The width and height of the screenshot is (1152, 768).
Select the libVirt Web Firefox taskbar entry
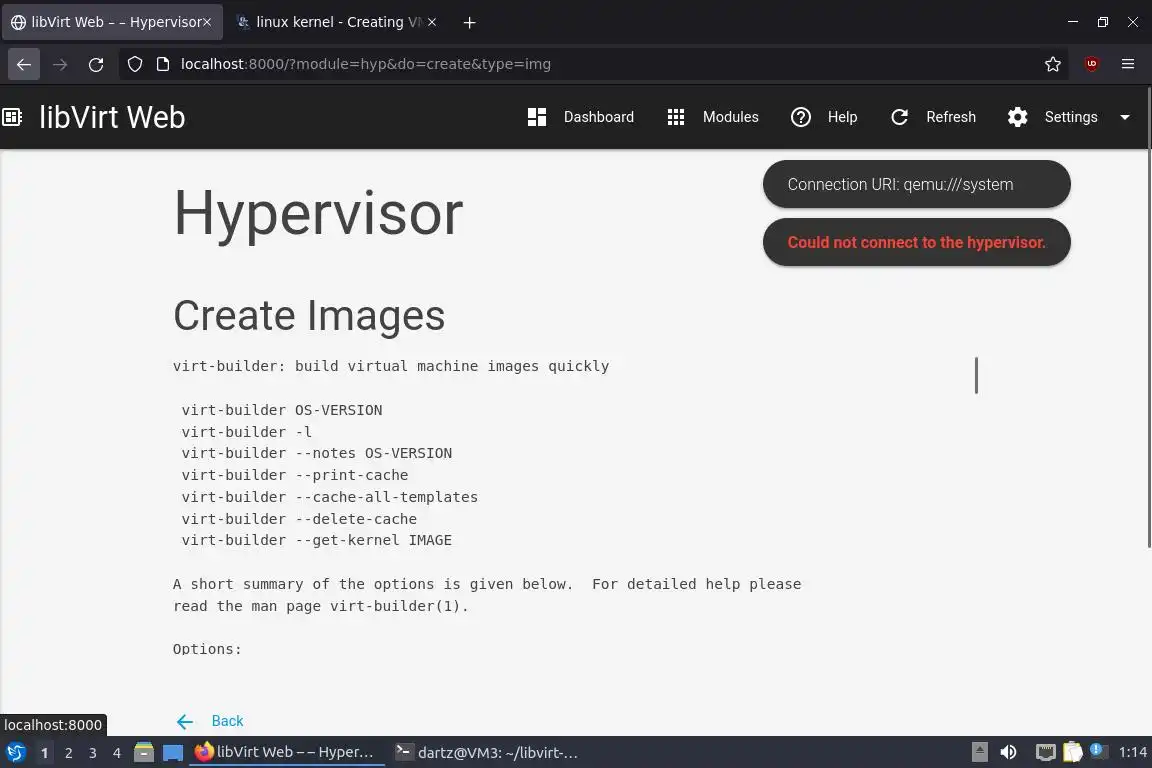pos(287,753)
